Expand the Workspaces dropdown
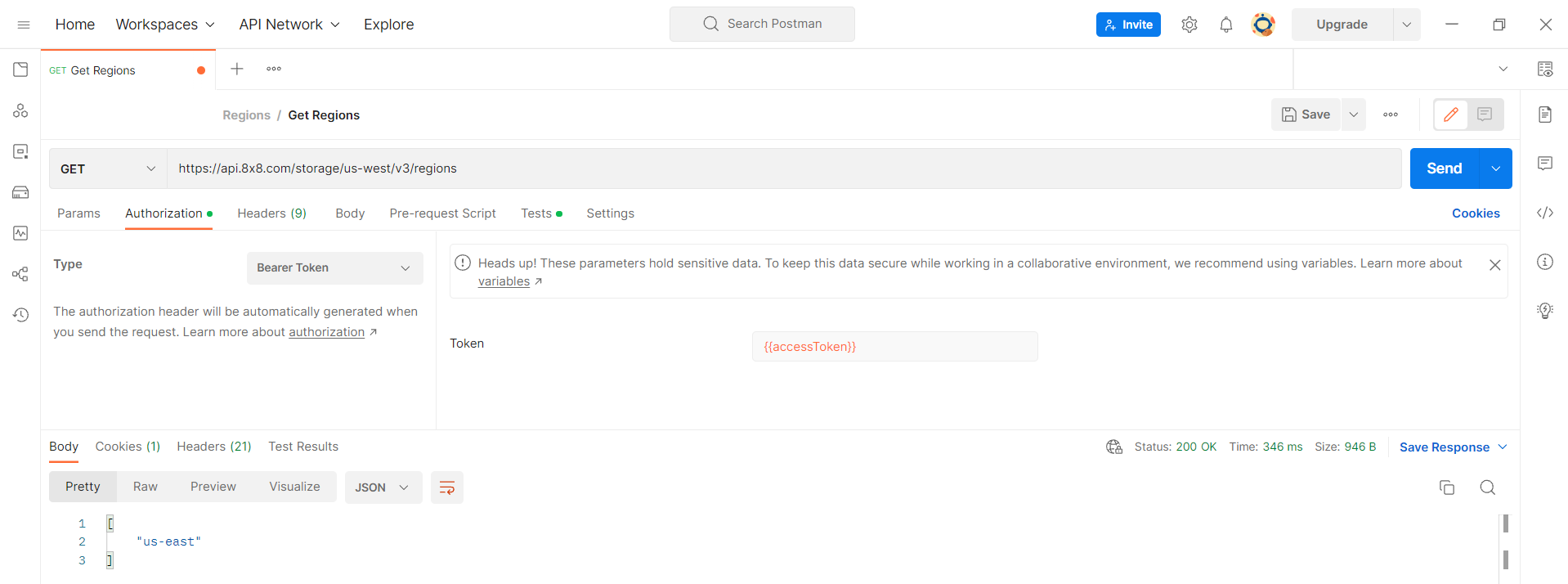Viewport: 1568px width, 584px height. (x=165, y=25)
